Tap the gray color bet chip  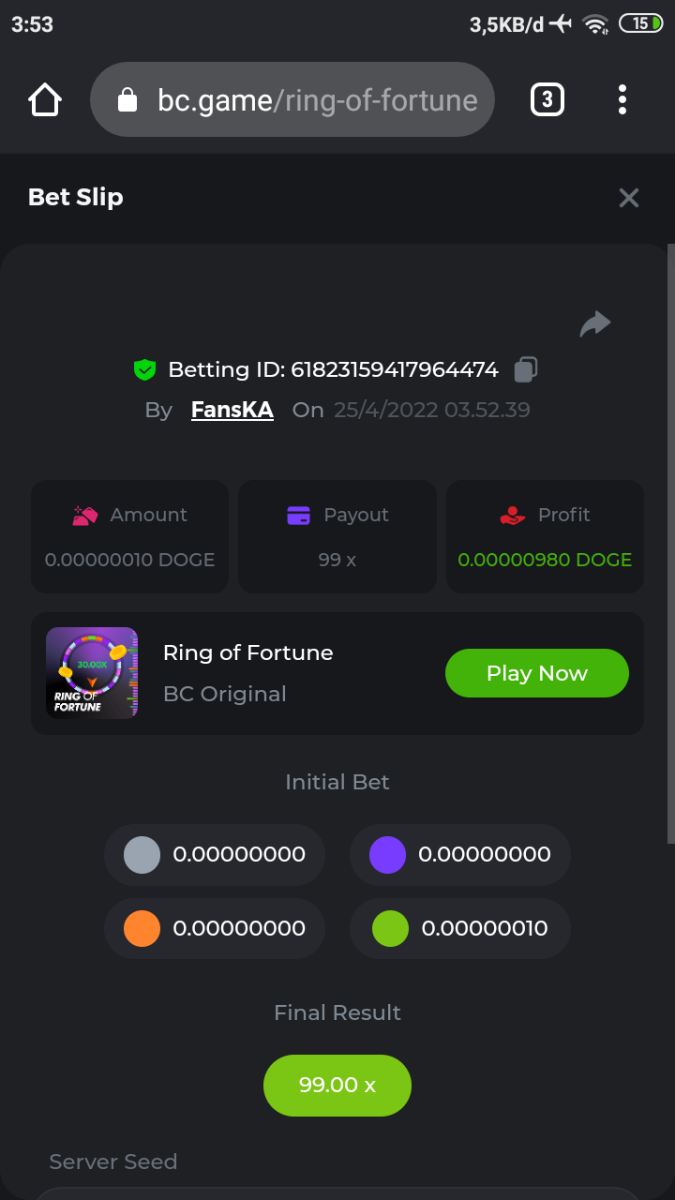pos(142,855)
